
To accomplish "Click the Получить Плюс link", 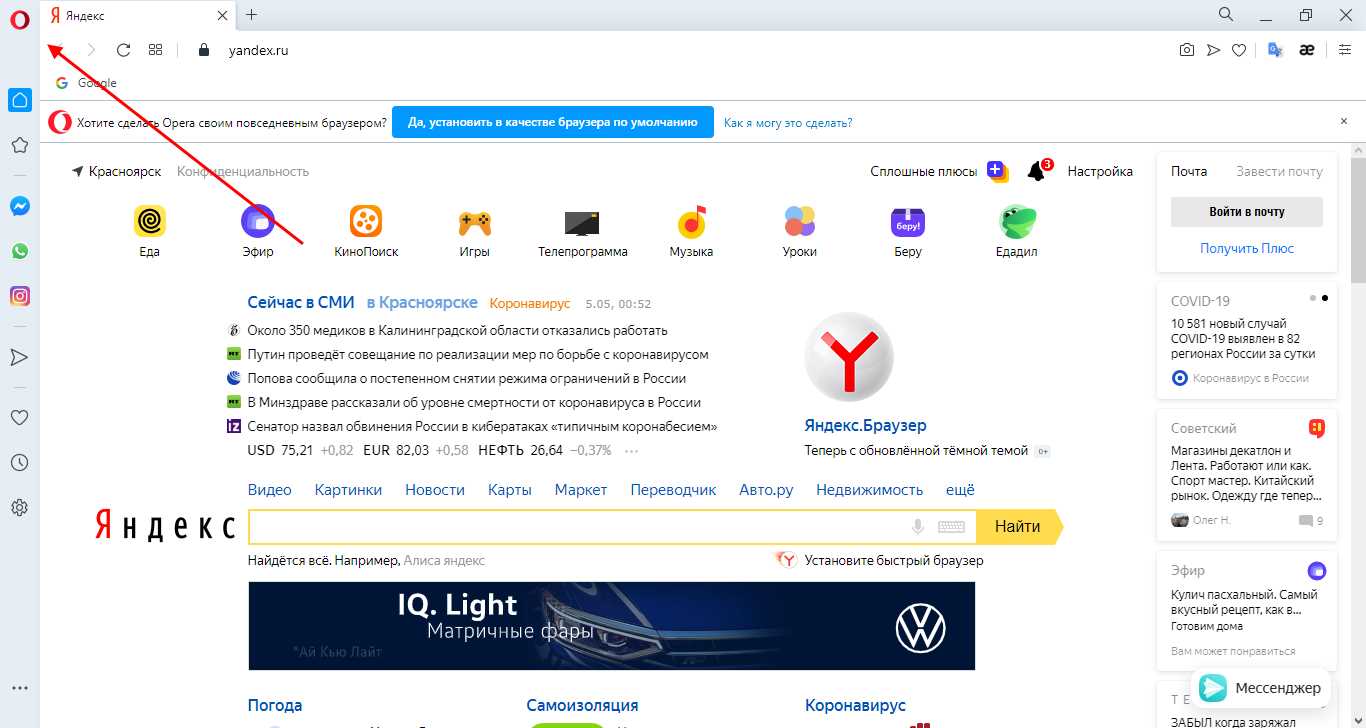I will pyautogui.click(x=1247, y=248).
